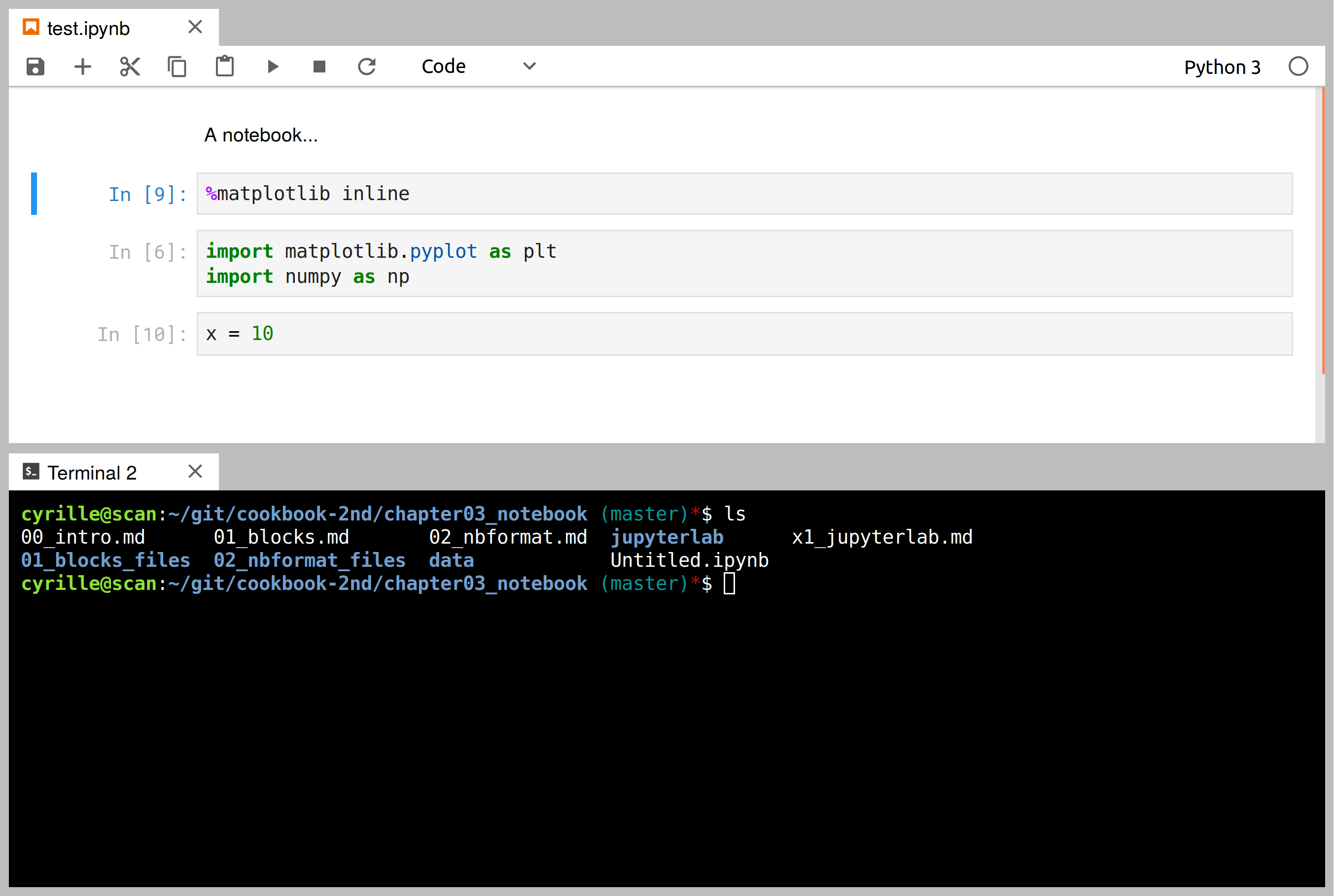Open the Code cell type dropdown
Viewport: 1334px width, 896px height.
[x=443, y=66]
